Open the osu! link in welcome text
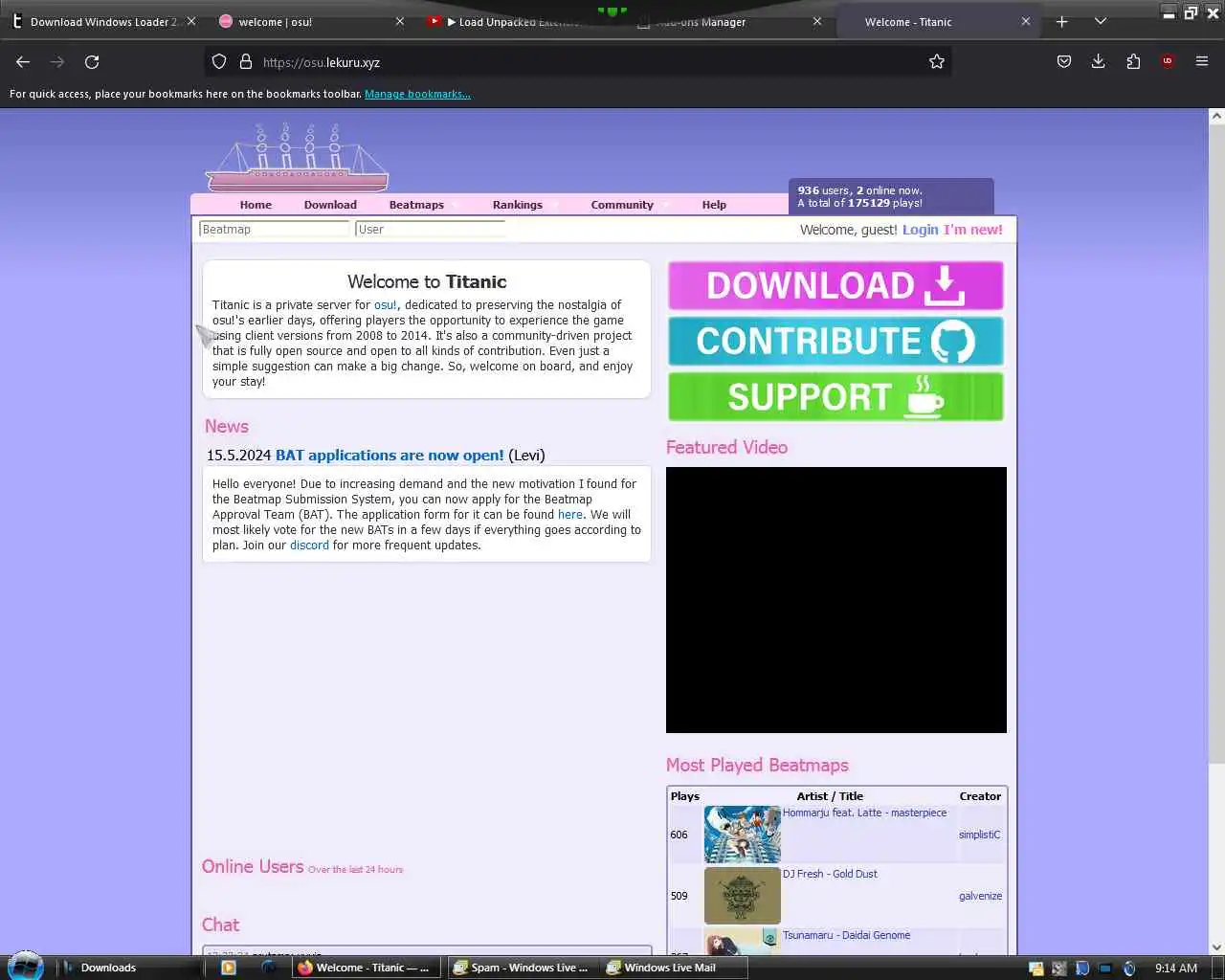Image resolution: width=1225 pixels, height=980 pixels. (385, 305)
